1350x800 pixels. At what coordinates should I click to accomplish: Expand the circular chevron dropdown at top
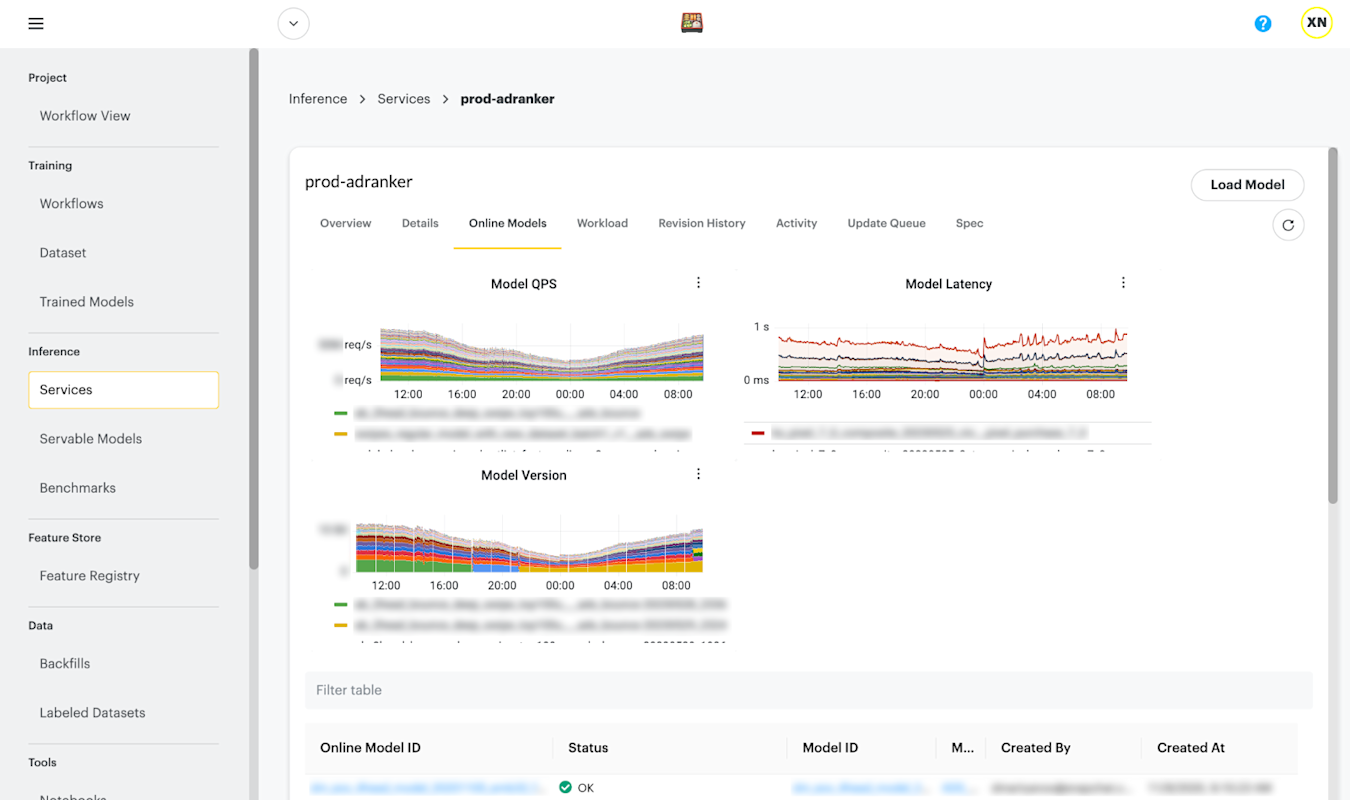coord(293,23)
